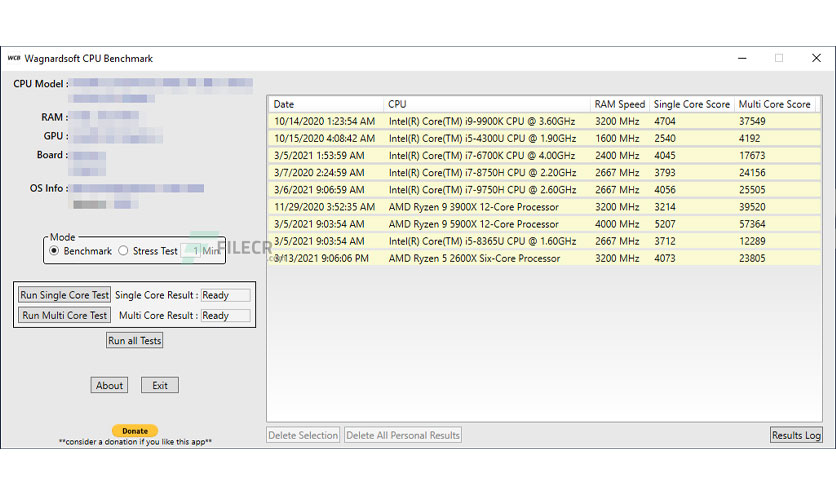Sort by Single Core Score header

click(x=692, y=104)
